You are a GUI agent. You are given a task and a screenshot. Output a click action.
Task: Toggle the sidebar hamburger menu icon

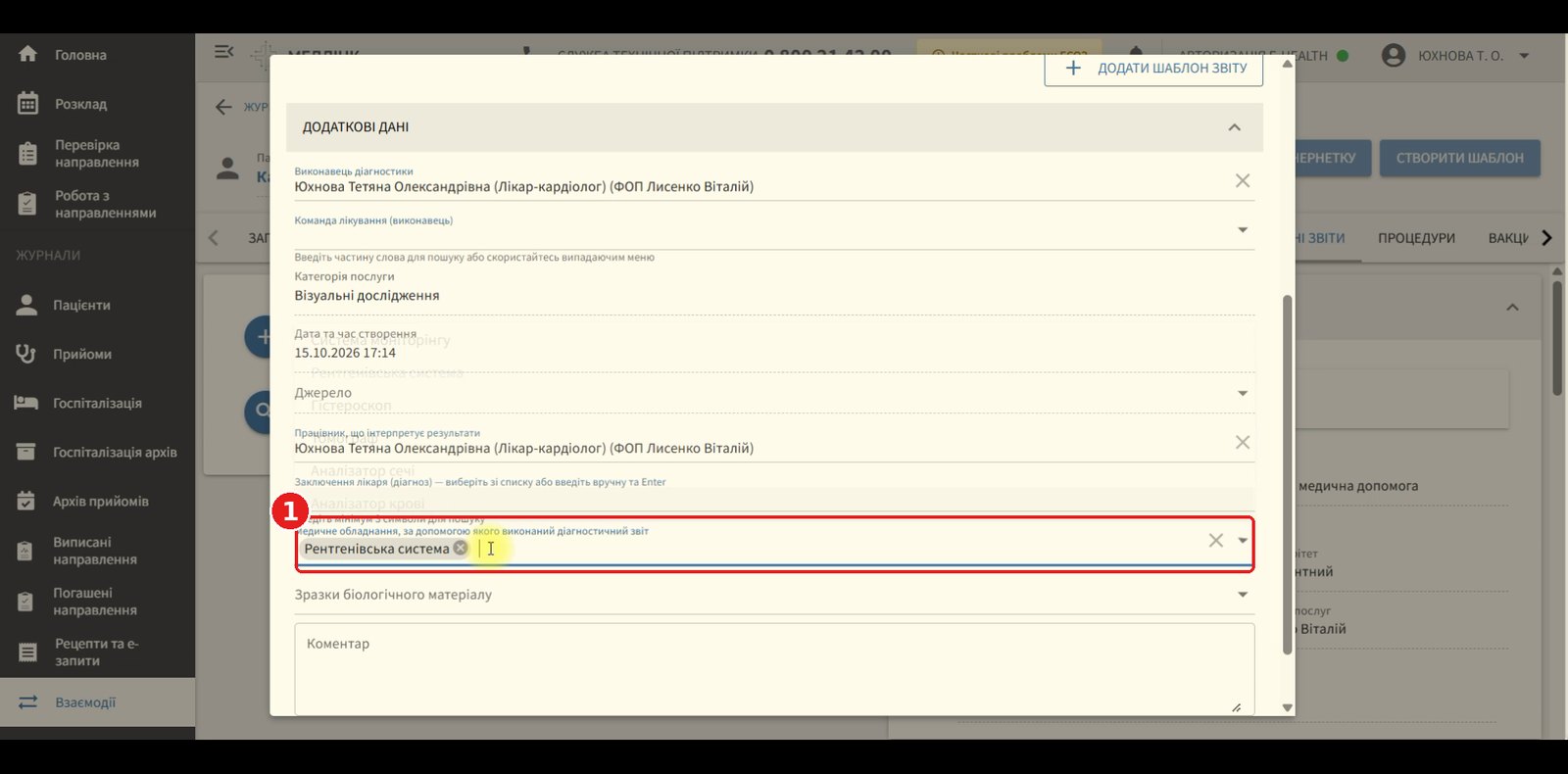[x=223, y=52]
